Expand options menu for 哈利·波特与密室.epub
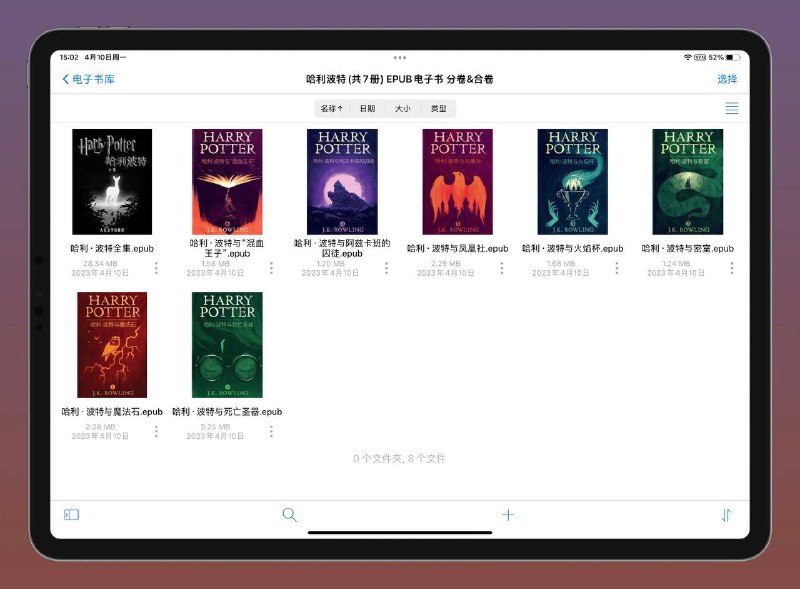 click(x=732, y=268)
